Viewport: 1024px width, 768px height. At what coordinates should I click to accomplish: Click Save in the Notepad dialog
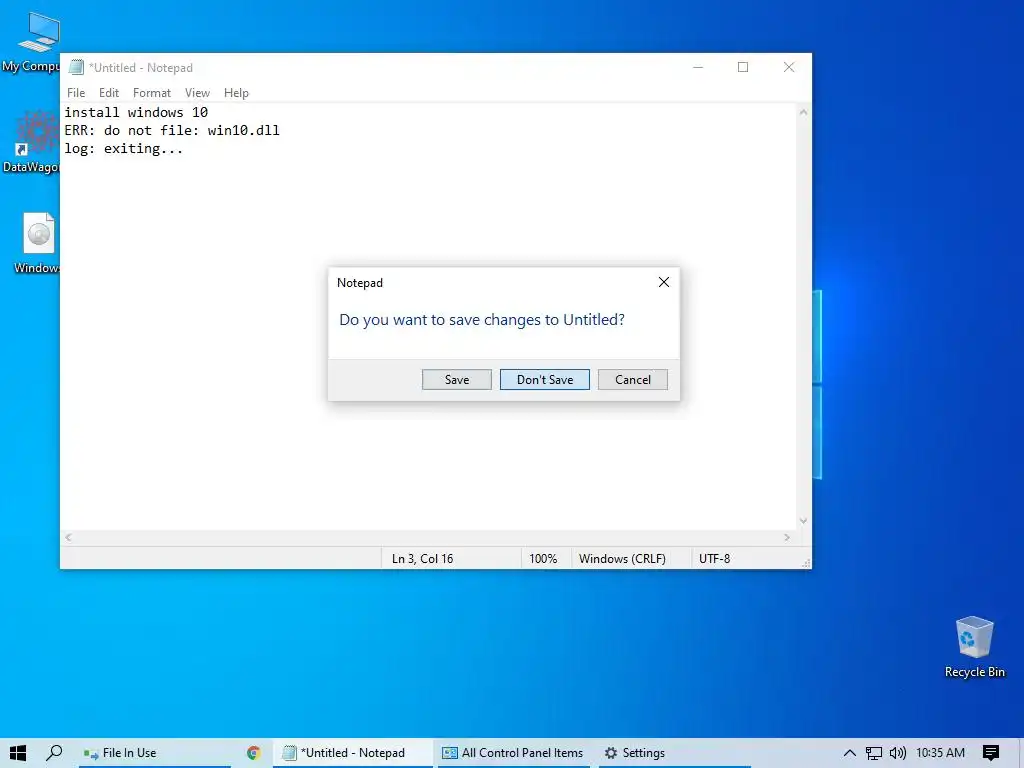(456, 379)
